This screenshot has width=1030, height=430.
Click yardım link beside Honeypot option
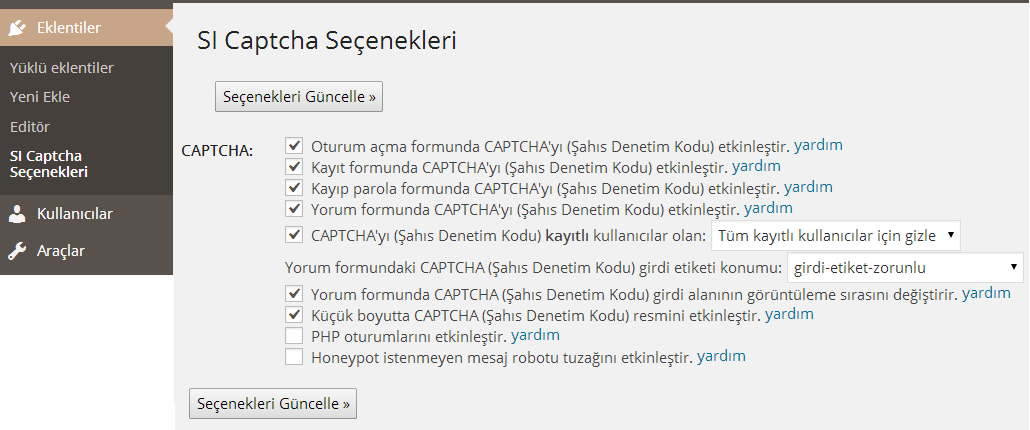pyautogui.click(x=722, y=356)
